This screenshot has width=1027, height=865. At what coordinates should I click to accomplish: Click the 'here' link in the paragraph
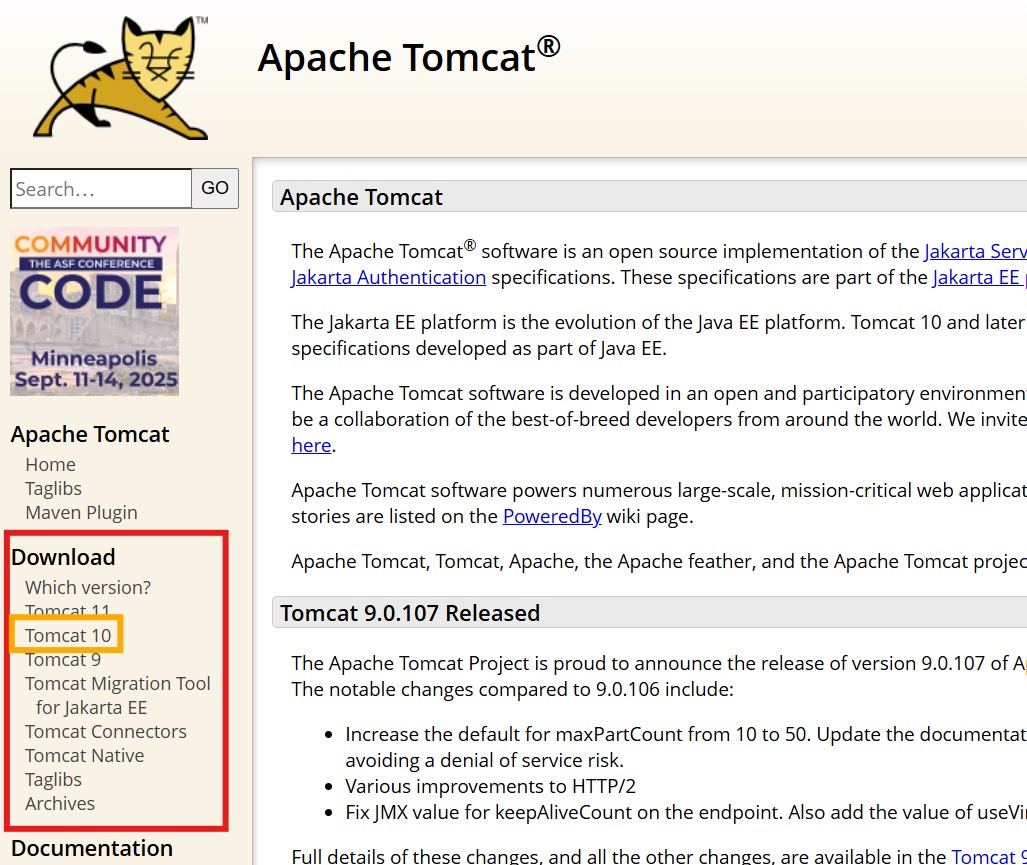311,445
